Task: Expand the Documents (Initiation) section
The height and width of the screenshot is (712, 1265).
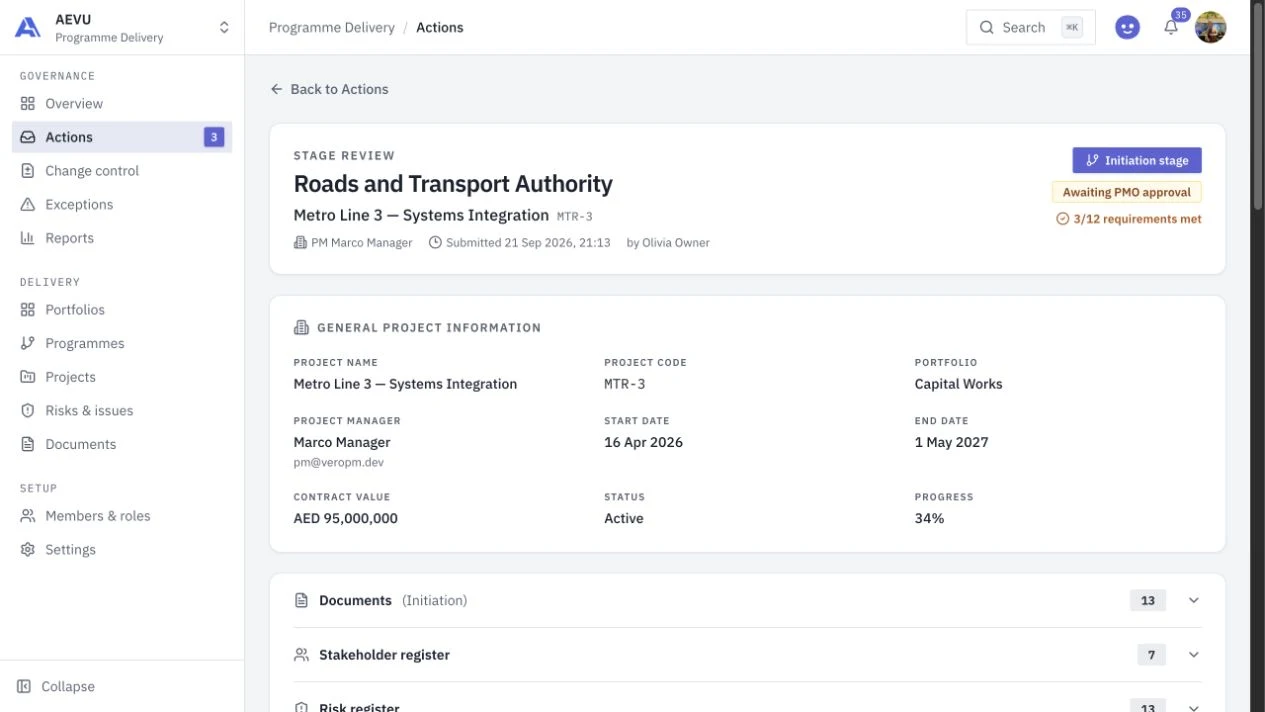Action: click(x=748, y=601)
